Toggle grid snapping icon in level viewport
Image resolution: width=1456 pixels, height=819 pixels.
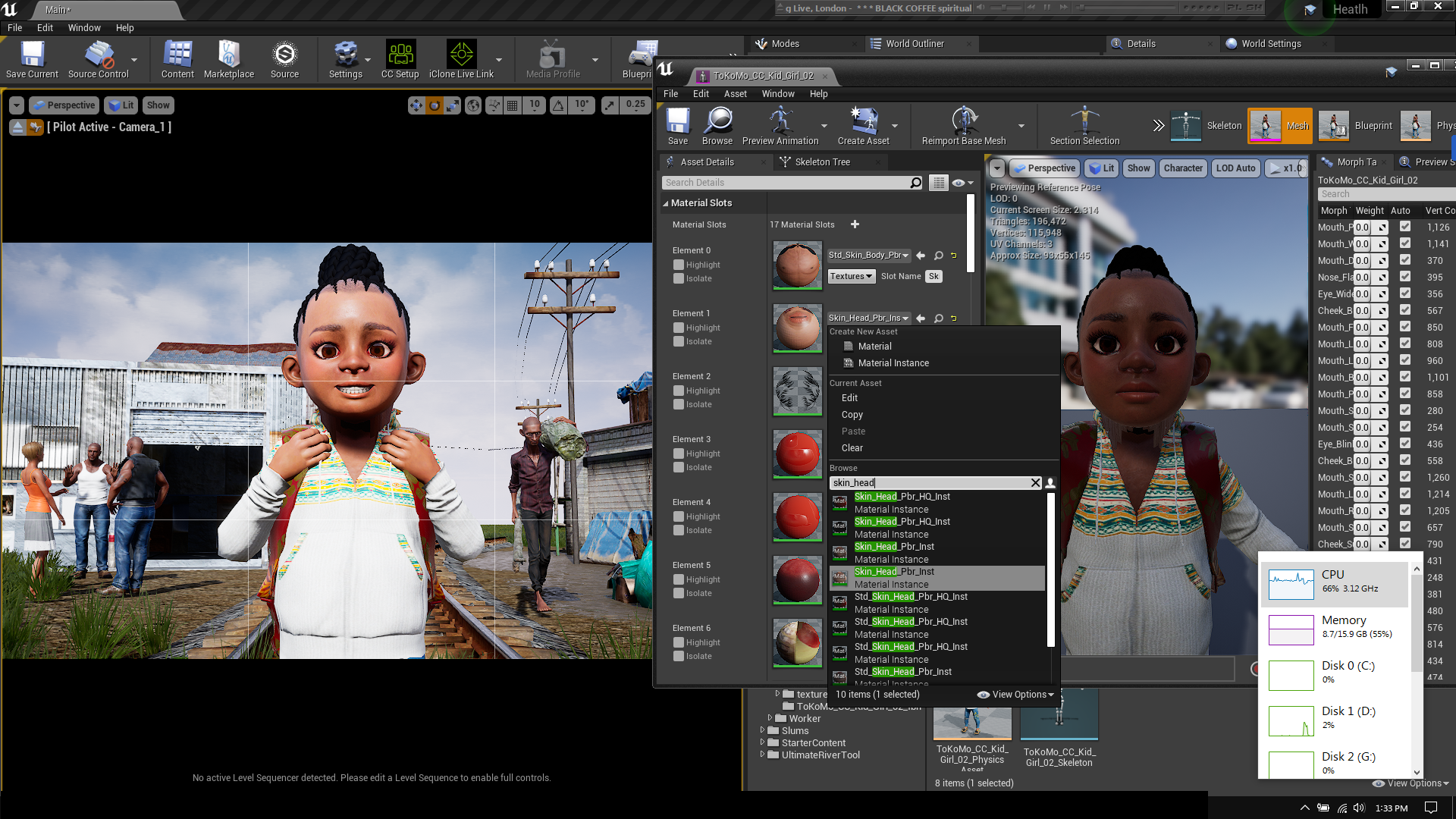[513, 105]
